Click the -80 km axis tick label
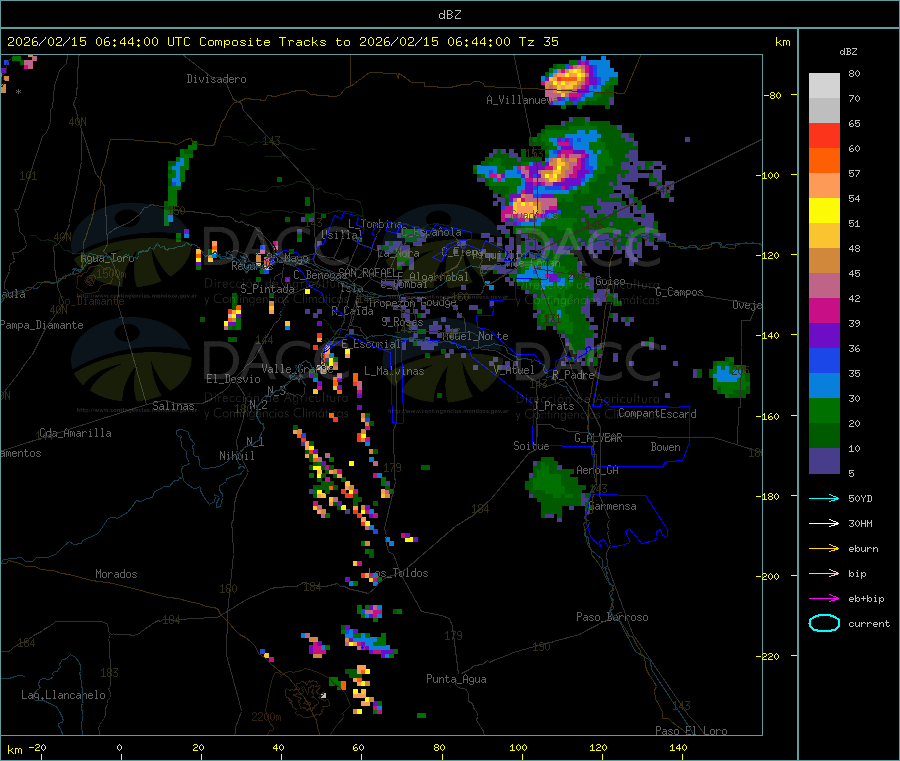The height and width of the screenshot is (761, 900). click(773, 96)
